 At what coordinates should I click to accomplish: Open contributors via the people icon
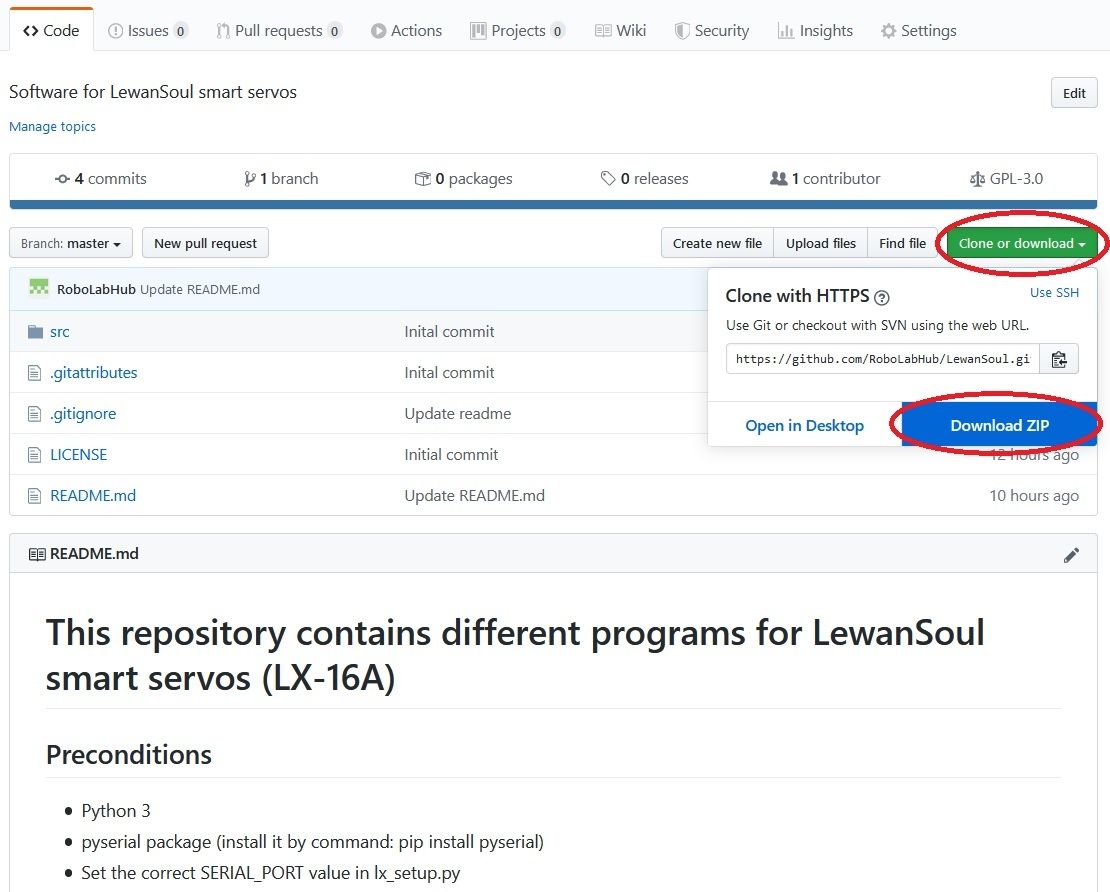click(780, 178)
